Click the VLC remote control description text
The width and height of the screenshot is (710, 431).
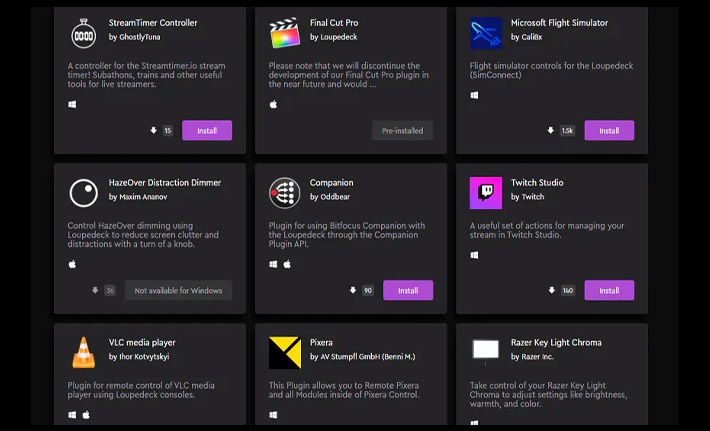click(x=141, y=390)
